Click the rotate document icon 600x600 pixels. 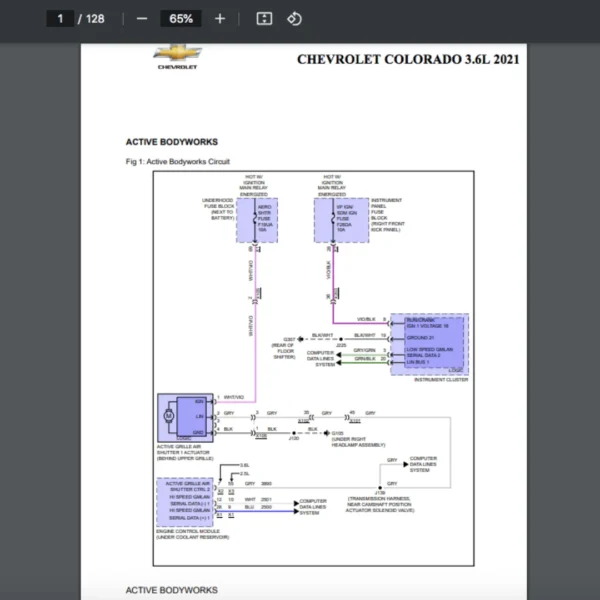(294, 19)
